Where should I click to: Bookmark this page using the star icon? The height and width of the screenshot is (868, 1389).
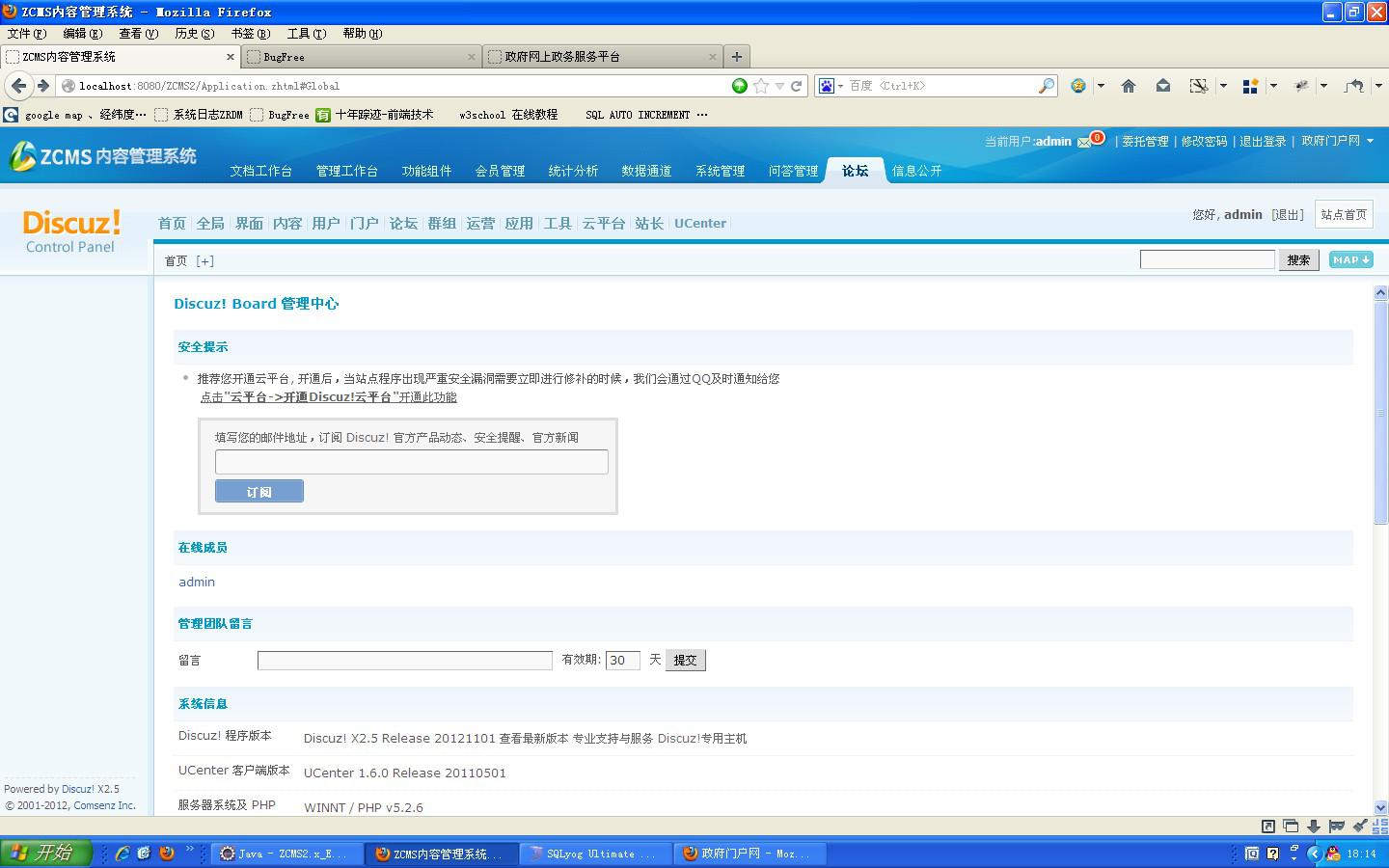click(761, 86)
